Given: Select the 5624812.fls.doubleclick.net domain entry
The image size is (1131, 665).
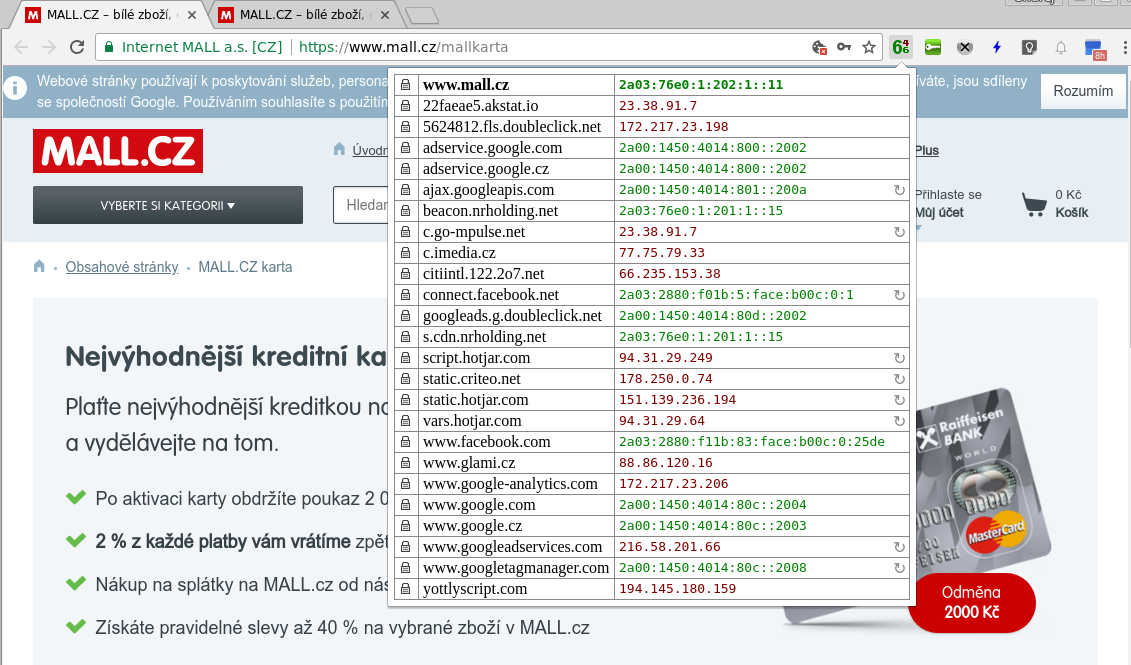Looking at the screenshot, I should (512, 127).
